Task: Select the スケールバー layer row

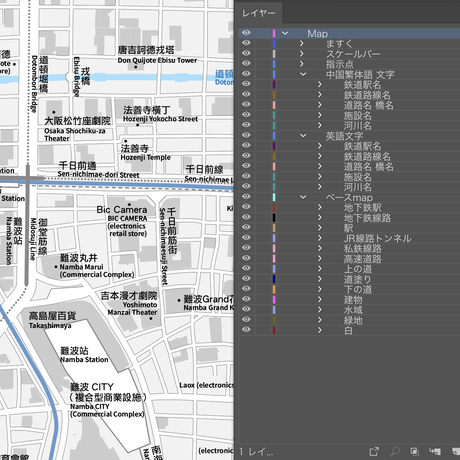Action: (349, 53)
